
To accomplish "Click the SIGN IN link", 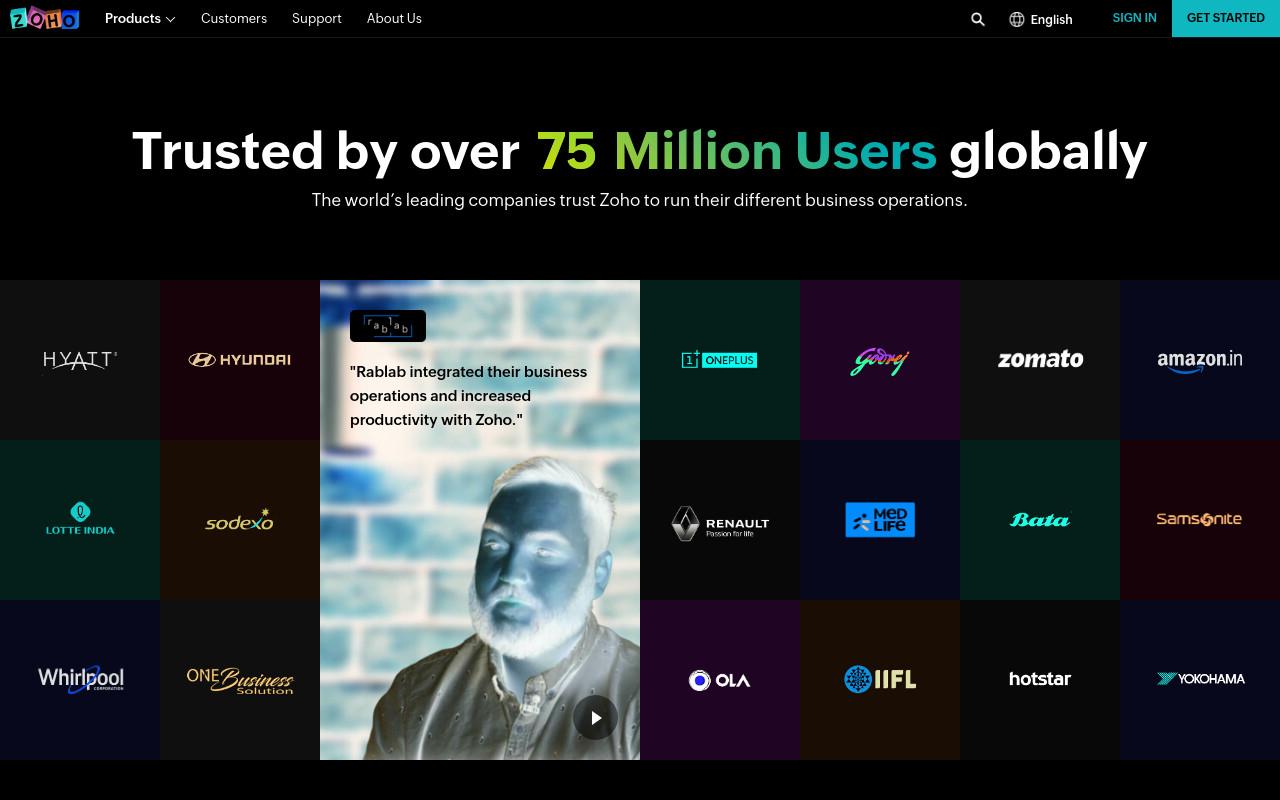I will (1134, 18).
